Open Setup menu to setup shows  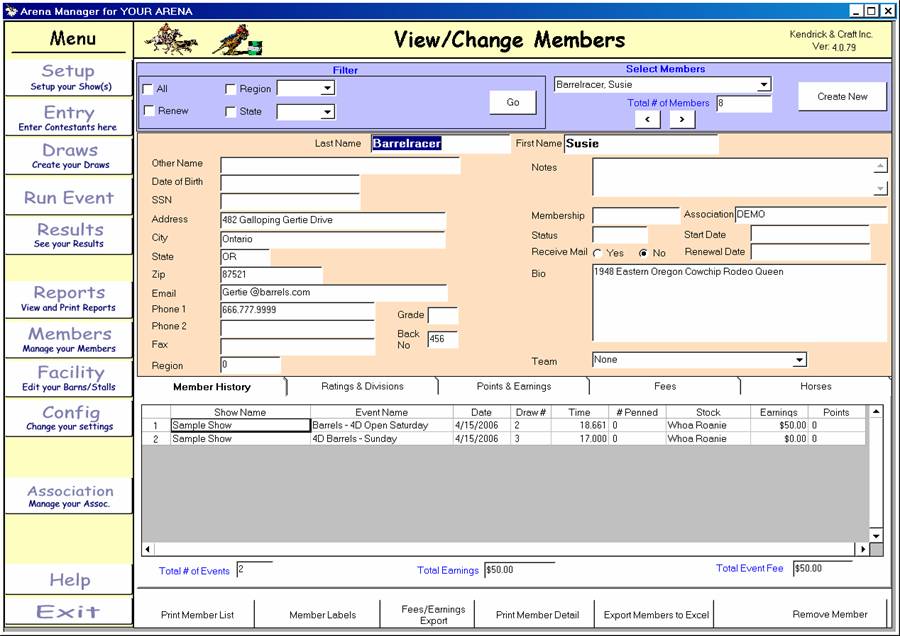[69, 77]
